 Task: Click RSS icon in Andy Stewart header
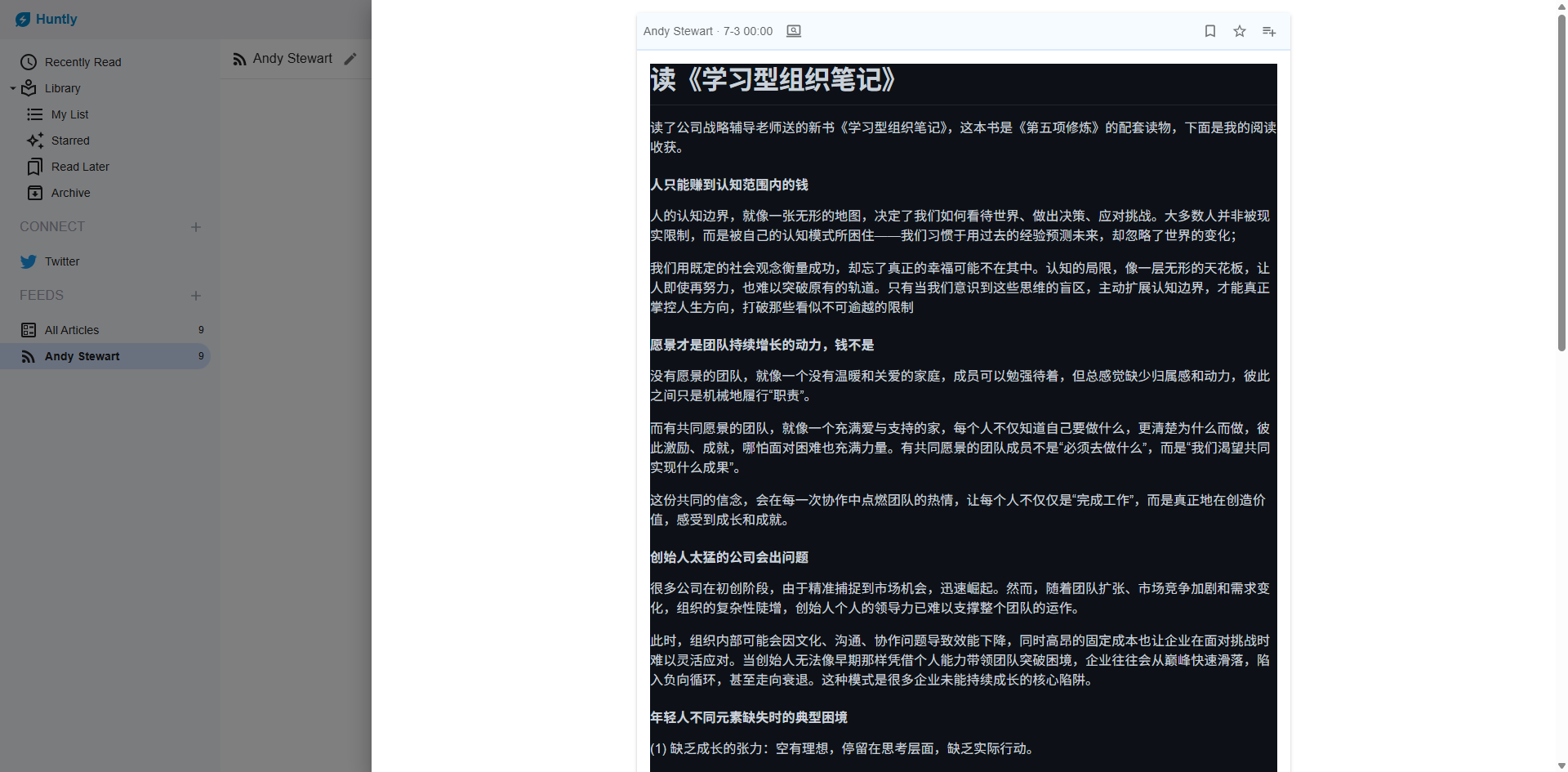tap(239, 59)
